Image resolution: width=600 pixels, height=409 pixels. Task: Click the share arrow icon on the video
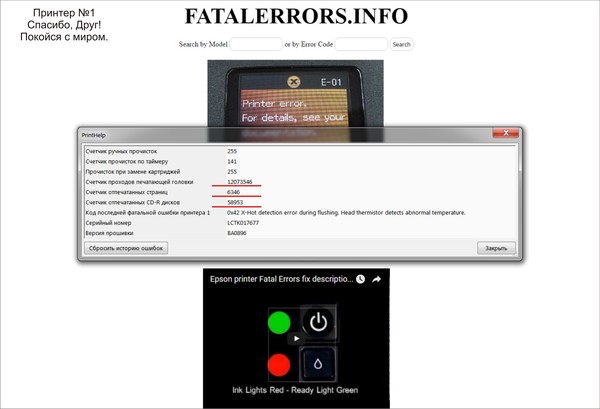point(377,282)
